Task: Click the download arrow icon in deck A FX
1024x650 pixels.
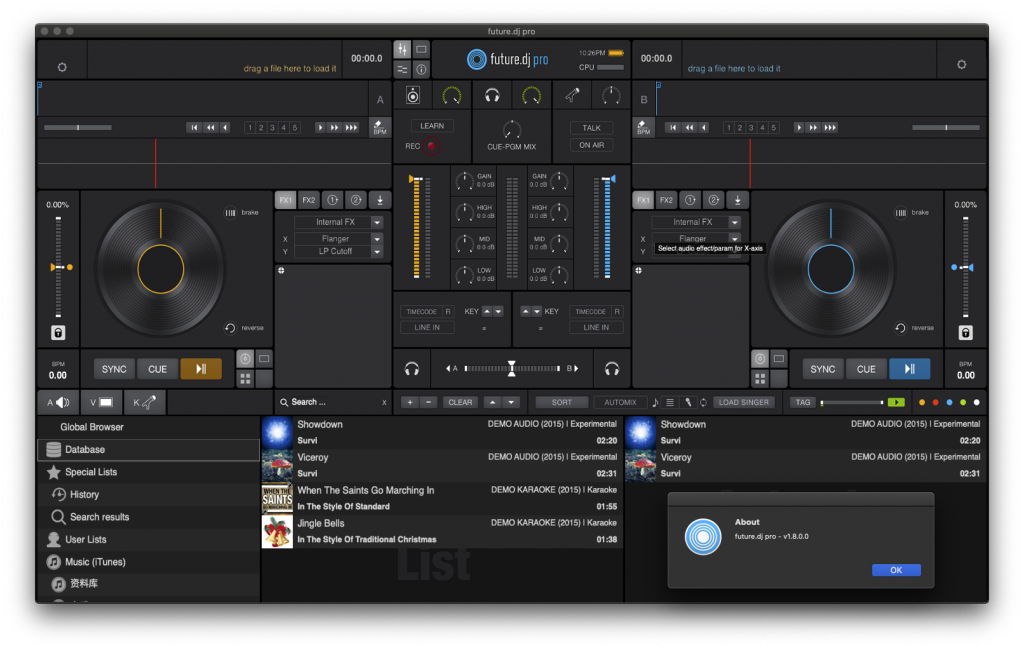Action: [379, 200]
